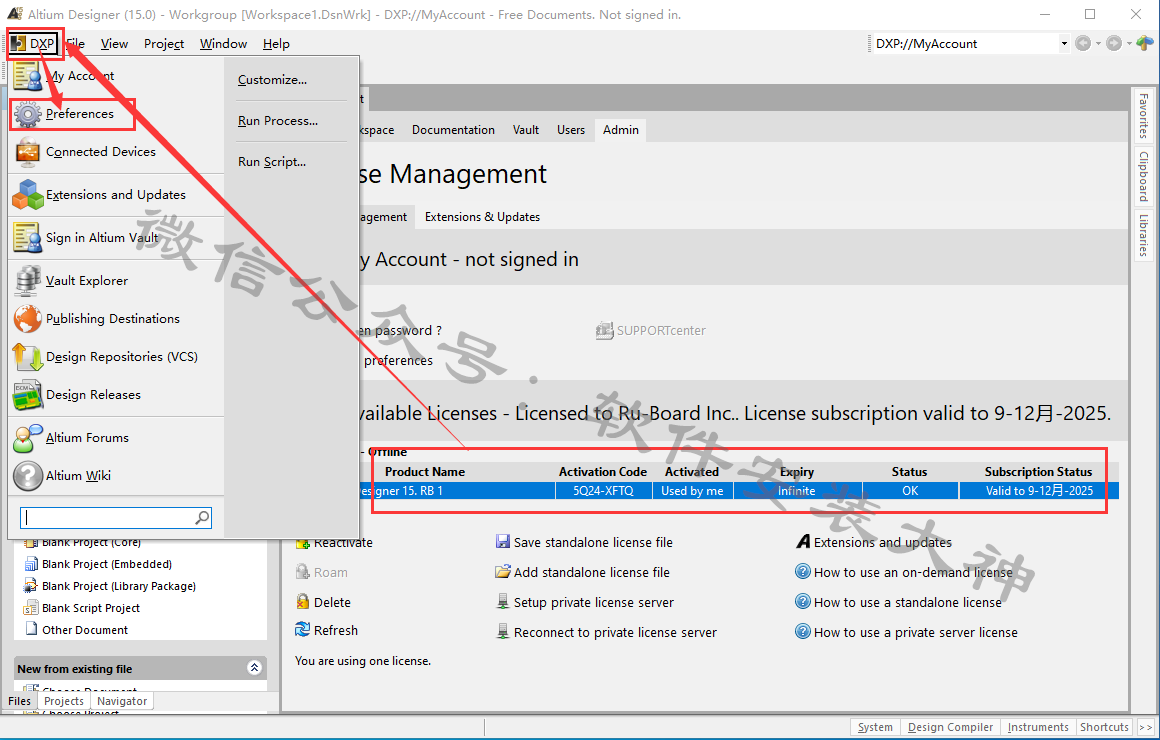Click the Setup private license server icon
The image size is (1160, 740).
point(503,602)
